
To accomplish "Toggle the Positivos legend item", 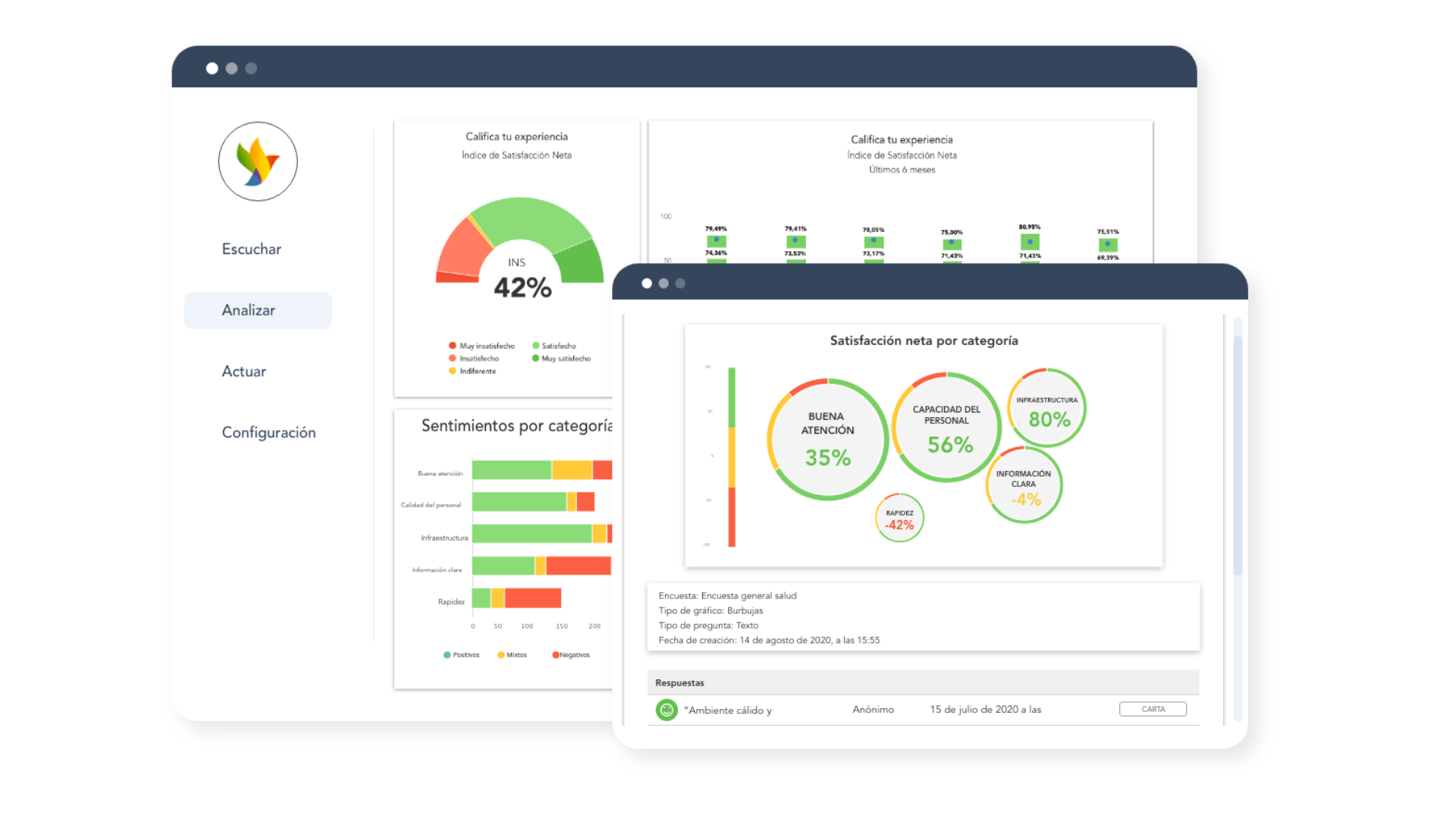I will tap(461, 655).
